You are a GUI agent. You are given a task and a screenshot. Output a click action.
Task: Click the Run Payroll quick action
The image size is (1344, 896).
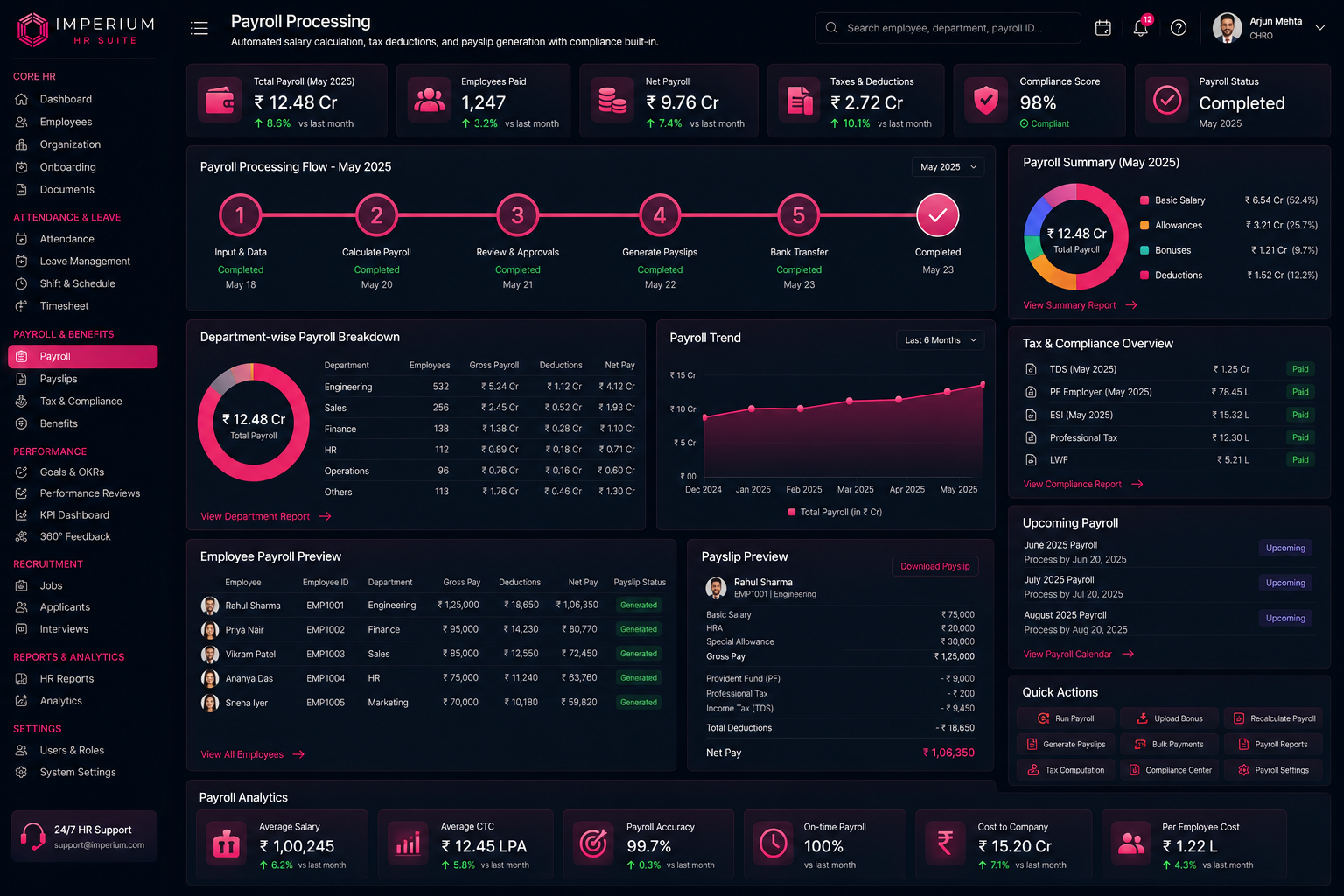(1067, 718)
